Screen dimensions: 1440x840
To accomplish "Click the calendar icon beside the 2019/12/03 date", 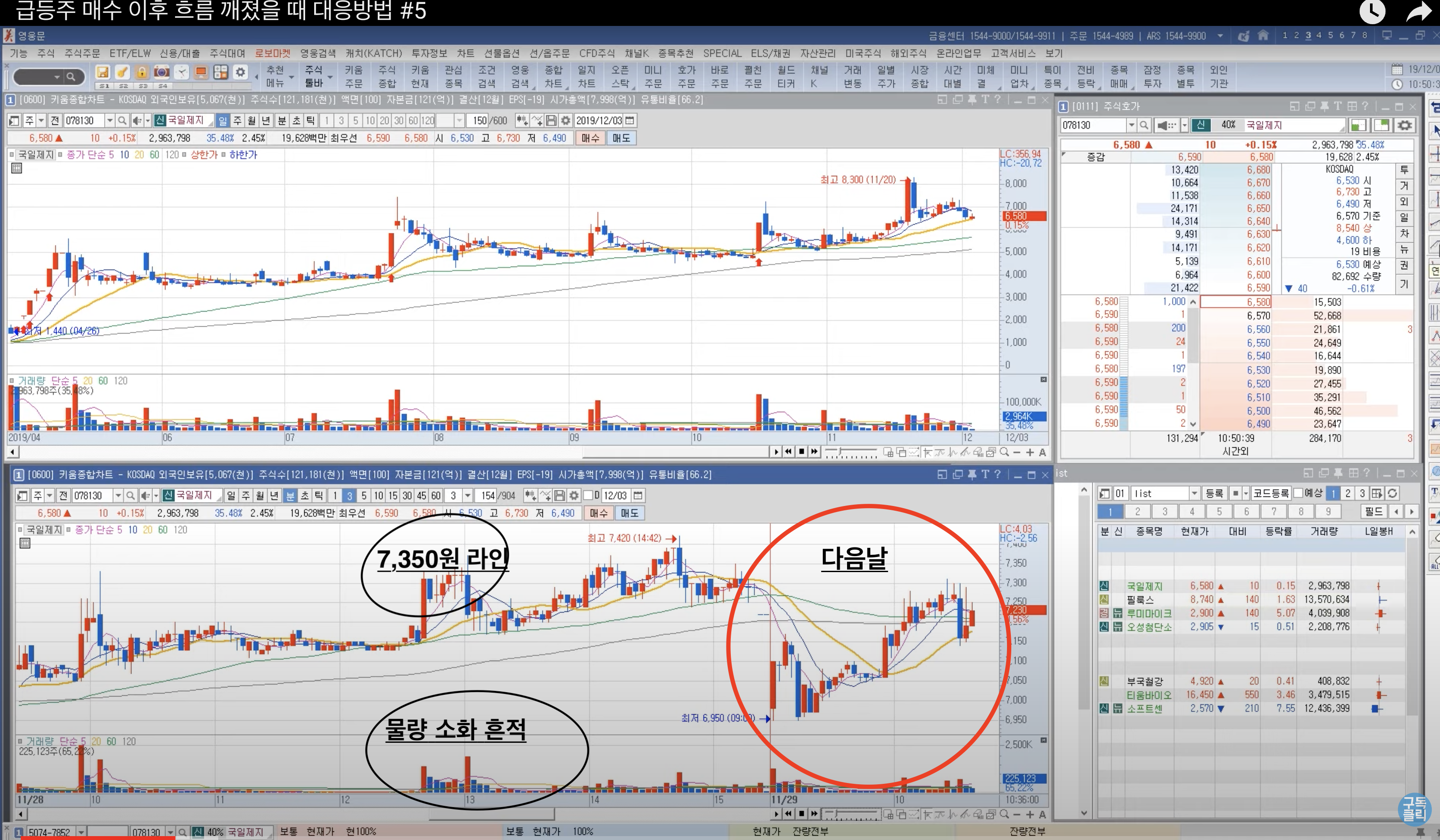I will coord(630,121).
